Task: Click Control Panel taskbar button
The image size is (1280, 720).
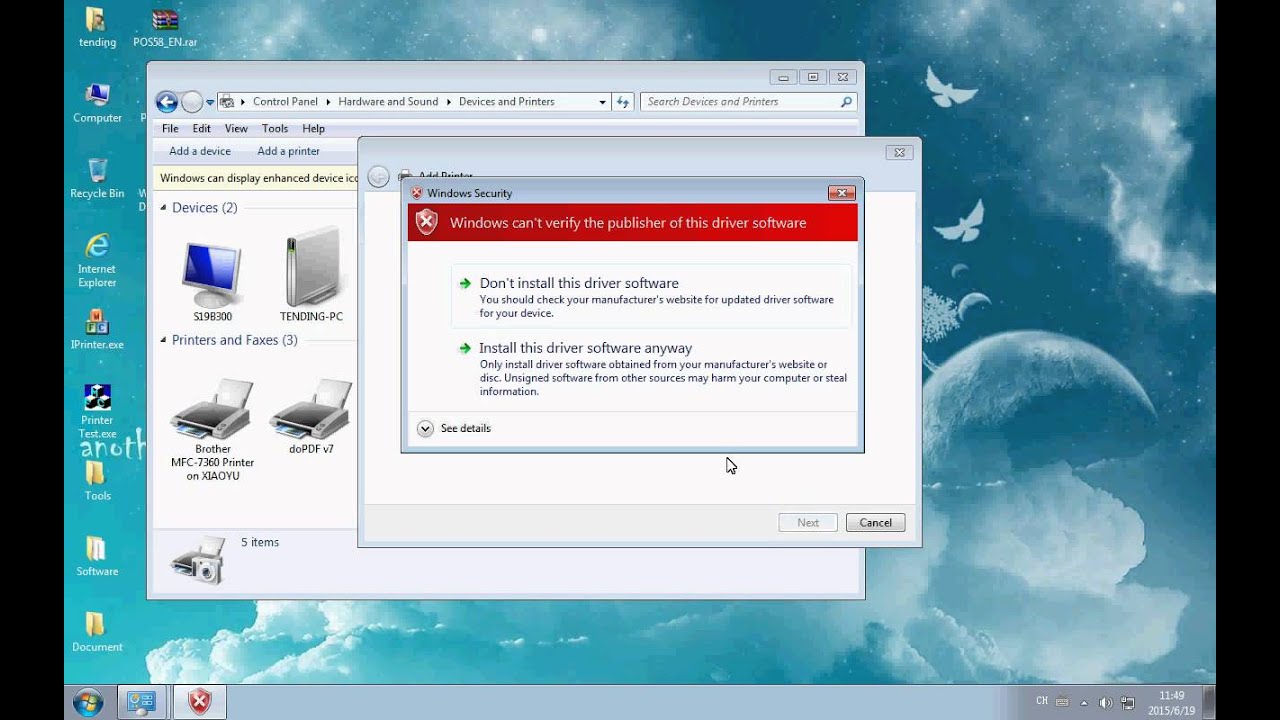Action: click(x=142, y=702)
